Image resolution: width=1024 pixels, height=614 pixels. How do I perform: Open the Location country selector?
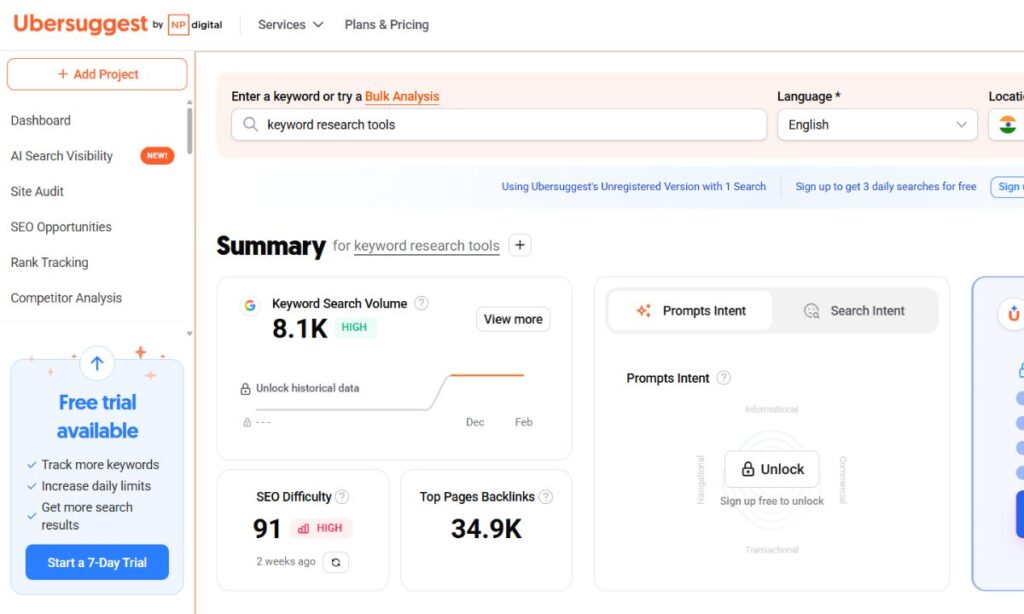(x=1007, y=124)
